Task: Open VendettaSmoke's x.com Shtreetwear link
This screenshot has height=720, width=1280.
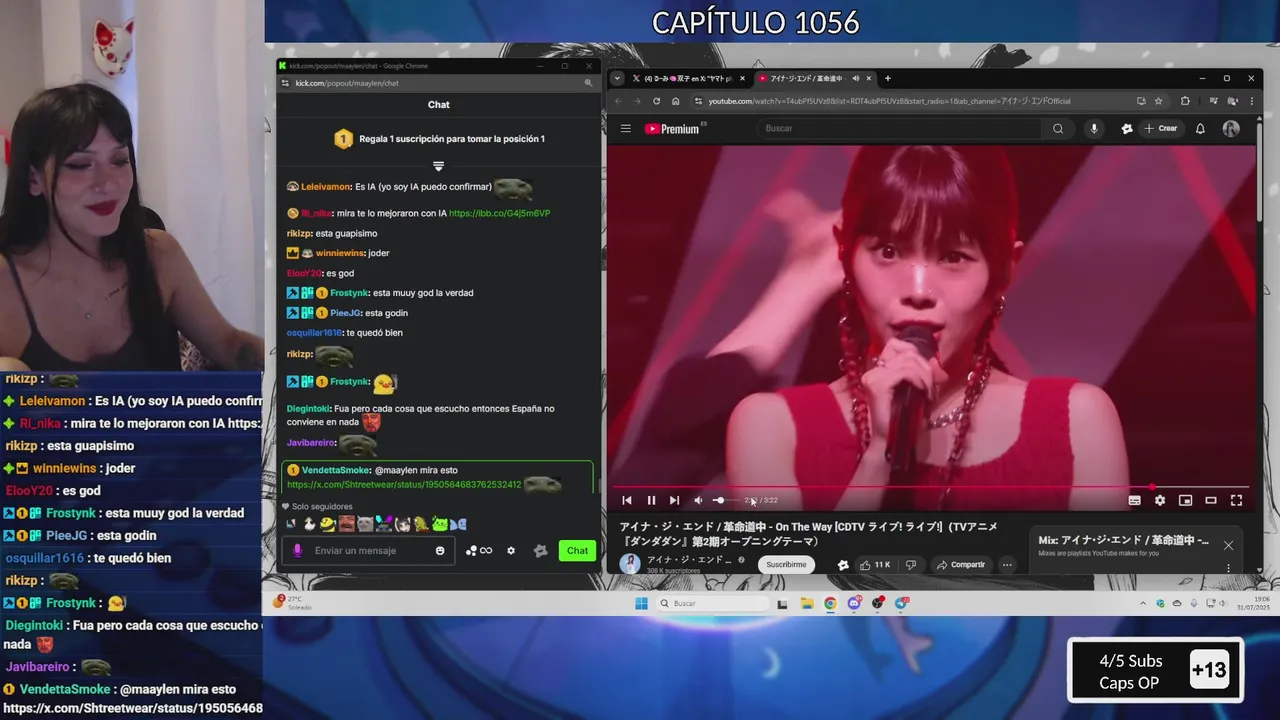Action: point(404,484)
